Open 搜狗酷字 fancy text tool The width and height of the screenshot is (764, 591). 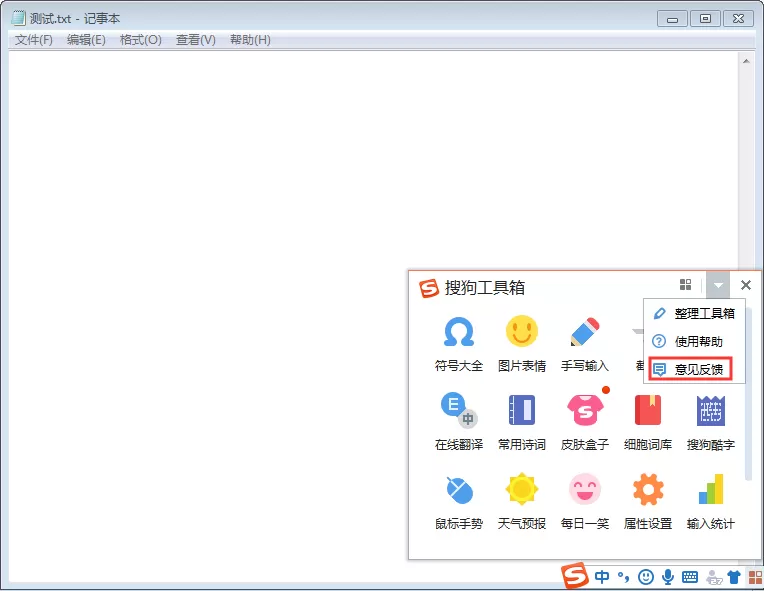[710, 421]
